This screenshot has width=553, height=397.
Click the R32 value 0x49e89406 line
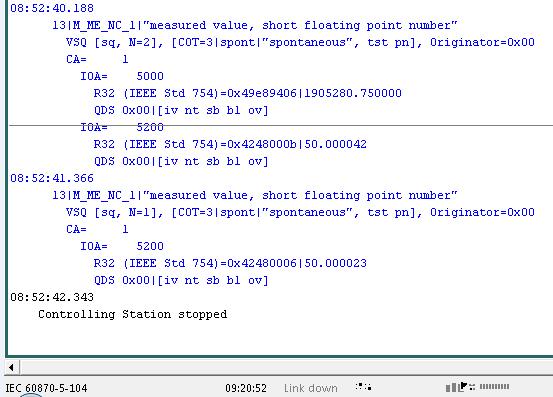[247, 93]
